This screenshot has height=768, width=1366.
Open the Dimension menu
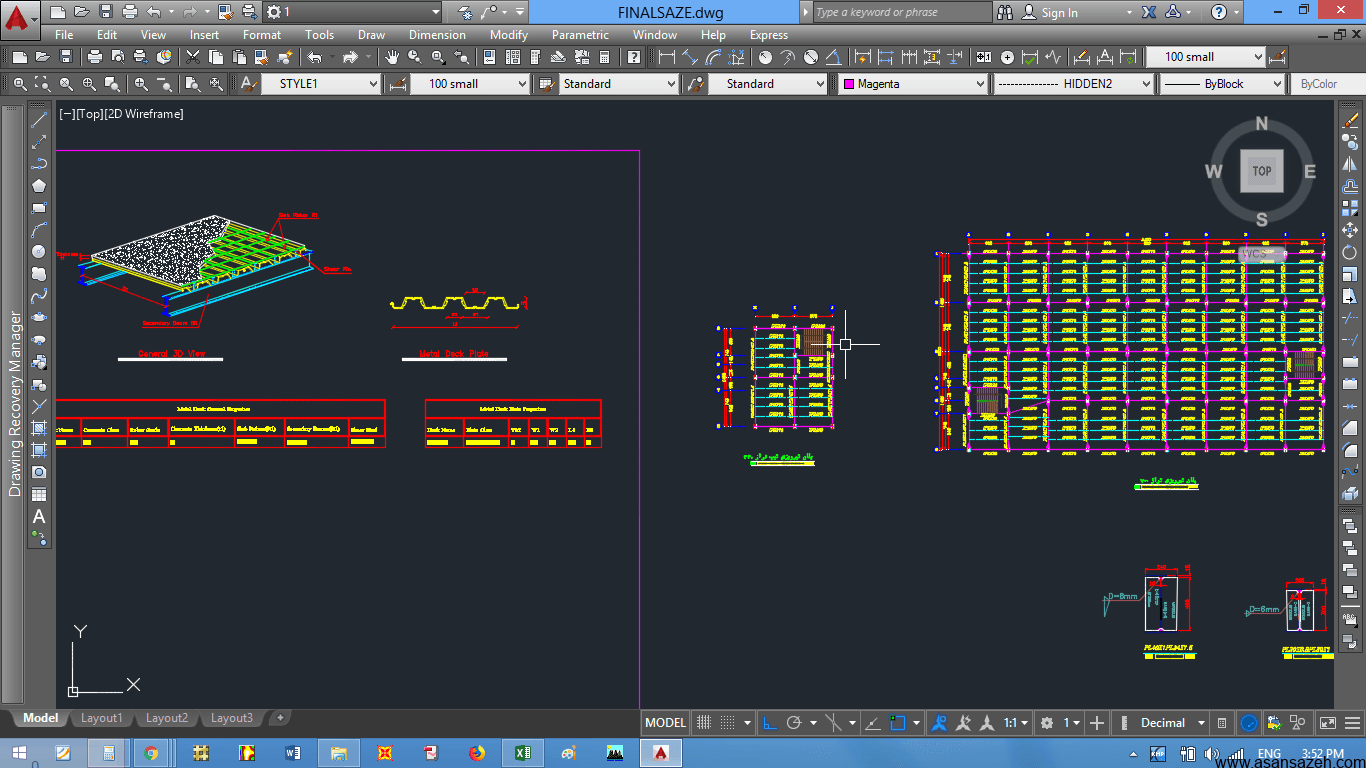[437, 35]
